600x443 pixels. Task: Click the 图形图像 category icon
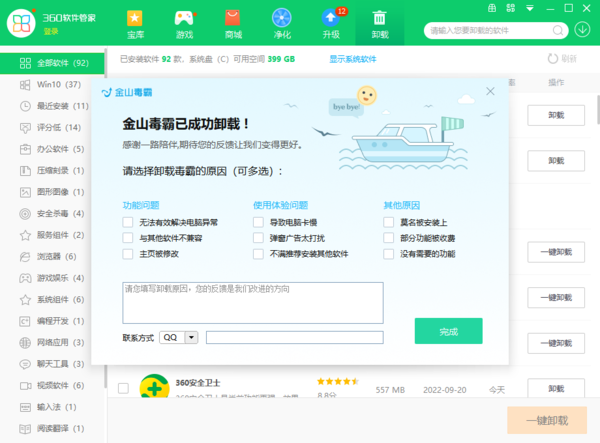(x=25, y=192)
